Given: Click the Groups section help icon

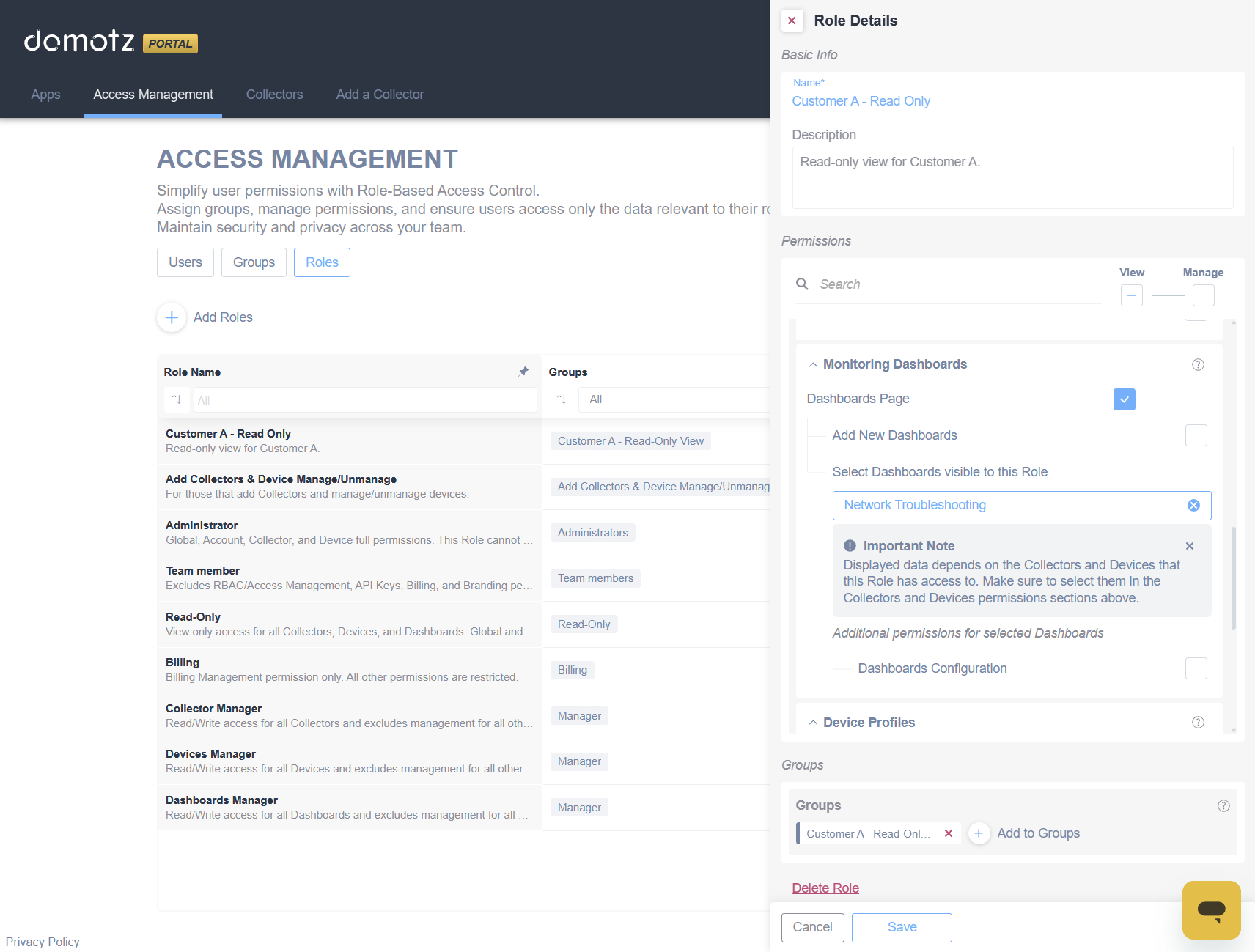Looking at the screenshot, I should click(x=1223, y=806).
